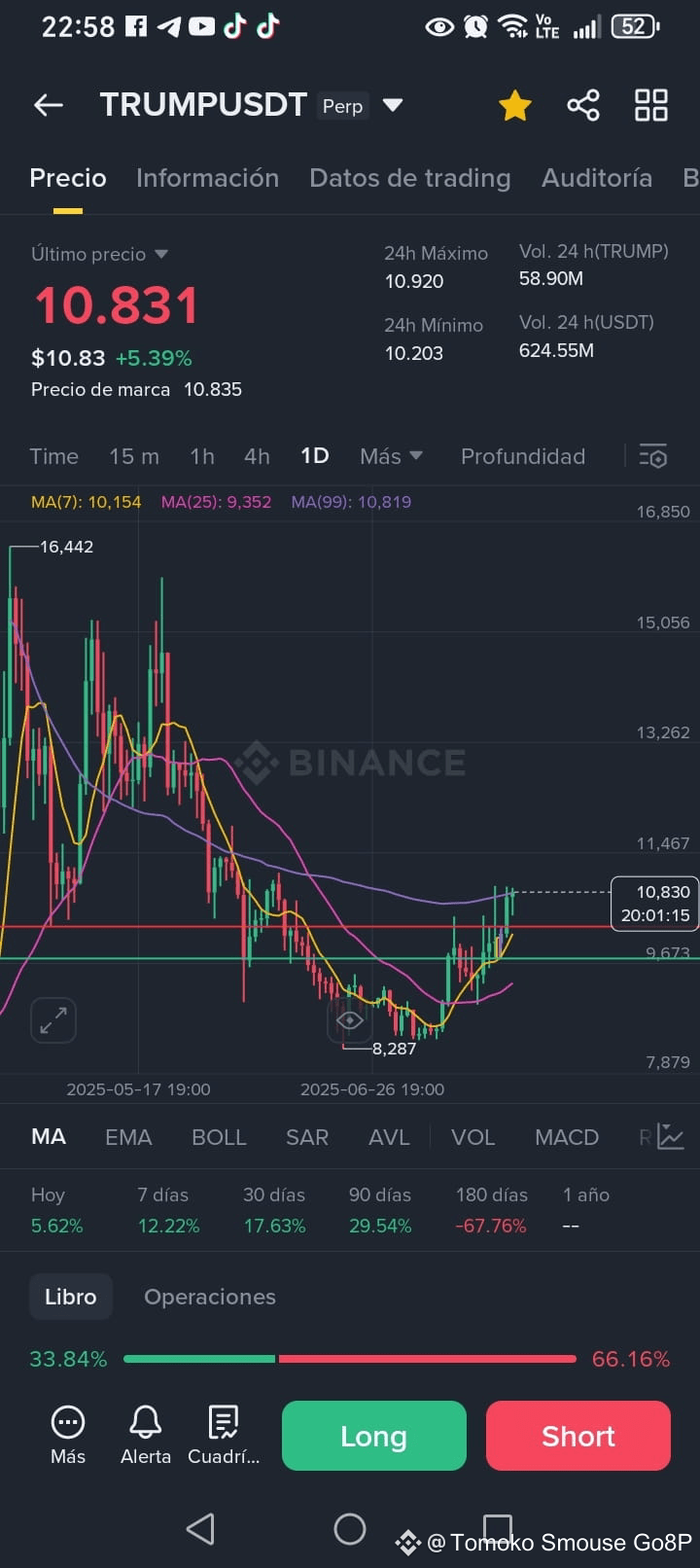Toggle the yellow favorite star
This screenshot has height=1568, width=700.
point(515,105)
